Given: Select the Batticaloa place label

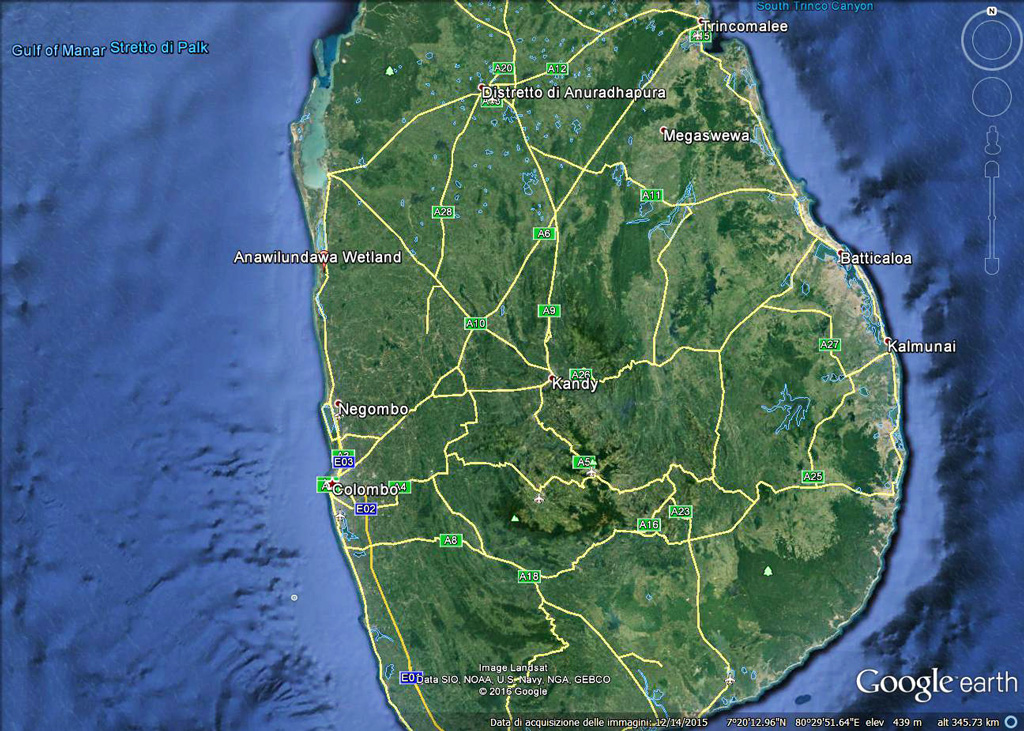Looking at the screenshot, I should 876,258.
